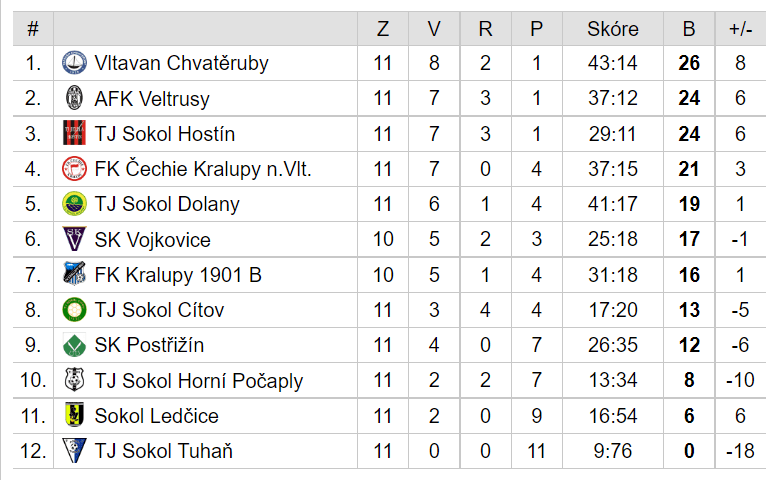
Task: Click the TJ Sokol Horní Počaply crest
Action: point(74,380)
